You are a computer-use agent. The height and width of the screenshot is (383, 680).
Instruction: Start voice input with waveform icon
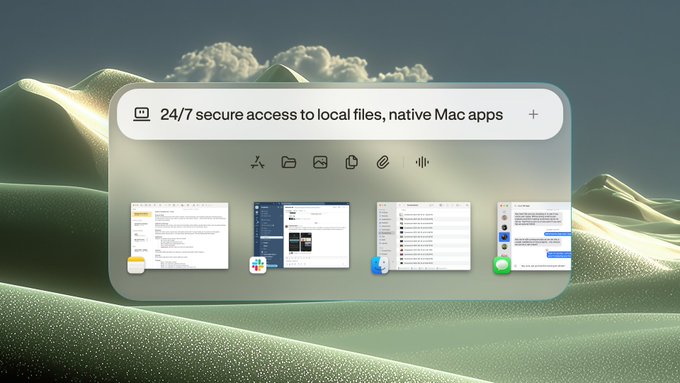pos(422,162)
